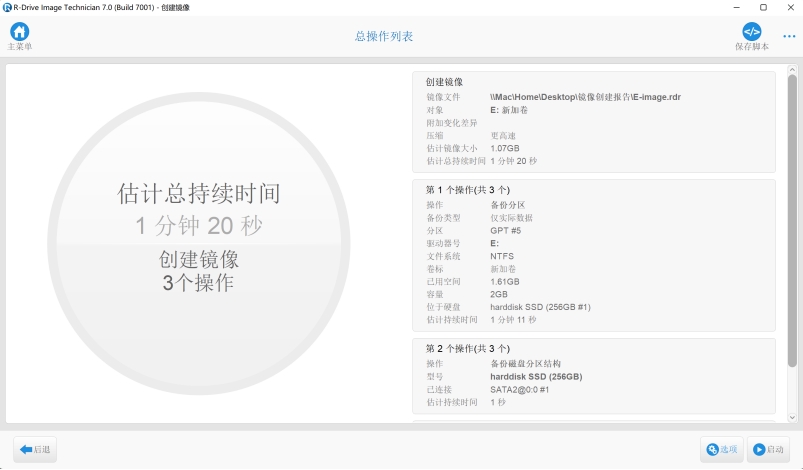This screenshot has width=803, height=470.
Task: Click the scrollbar track below the thumb
Action: 792,395
